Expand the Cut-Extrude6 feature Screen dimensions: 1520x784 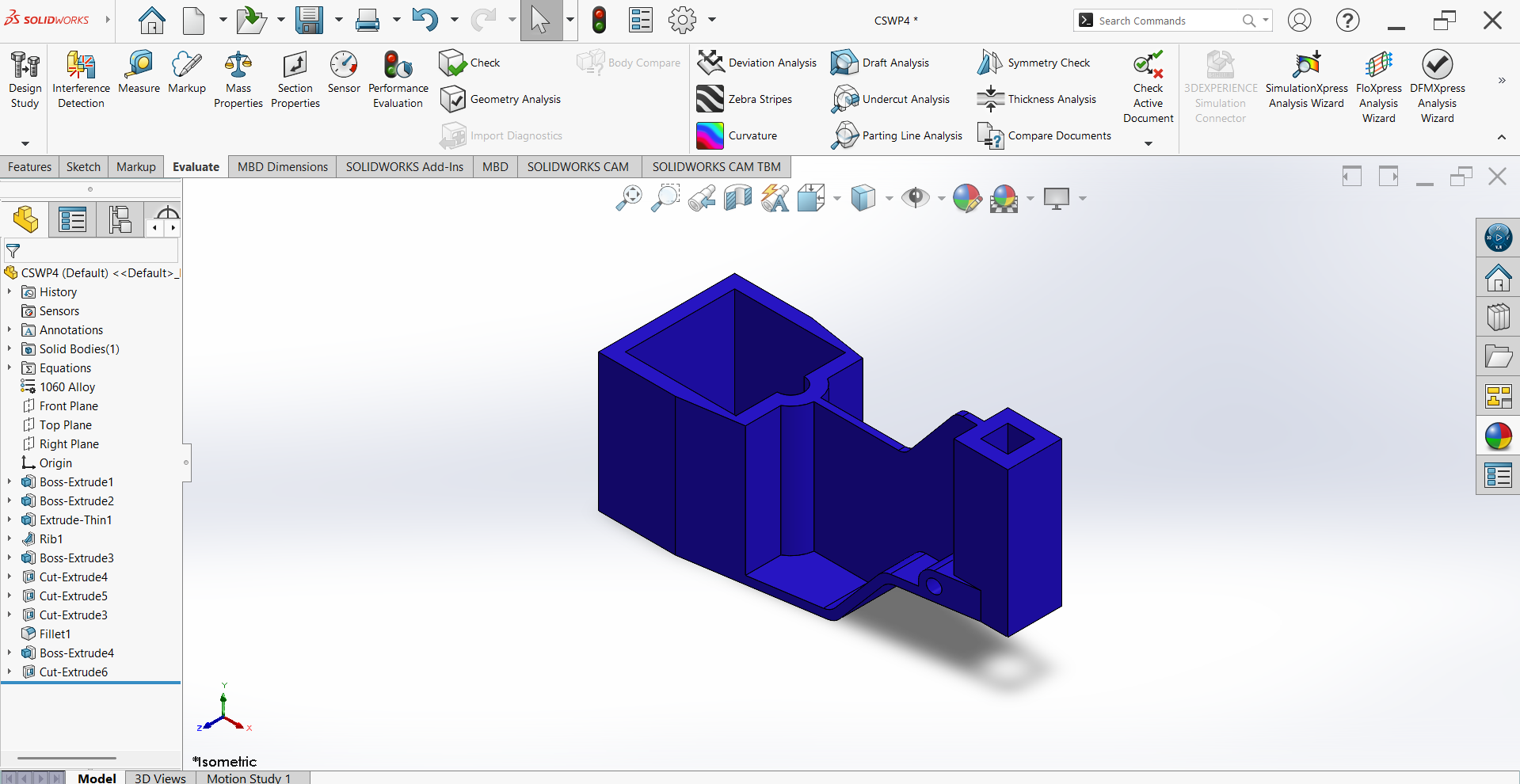[x=10, y=672]
